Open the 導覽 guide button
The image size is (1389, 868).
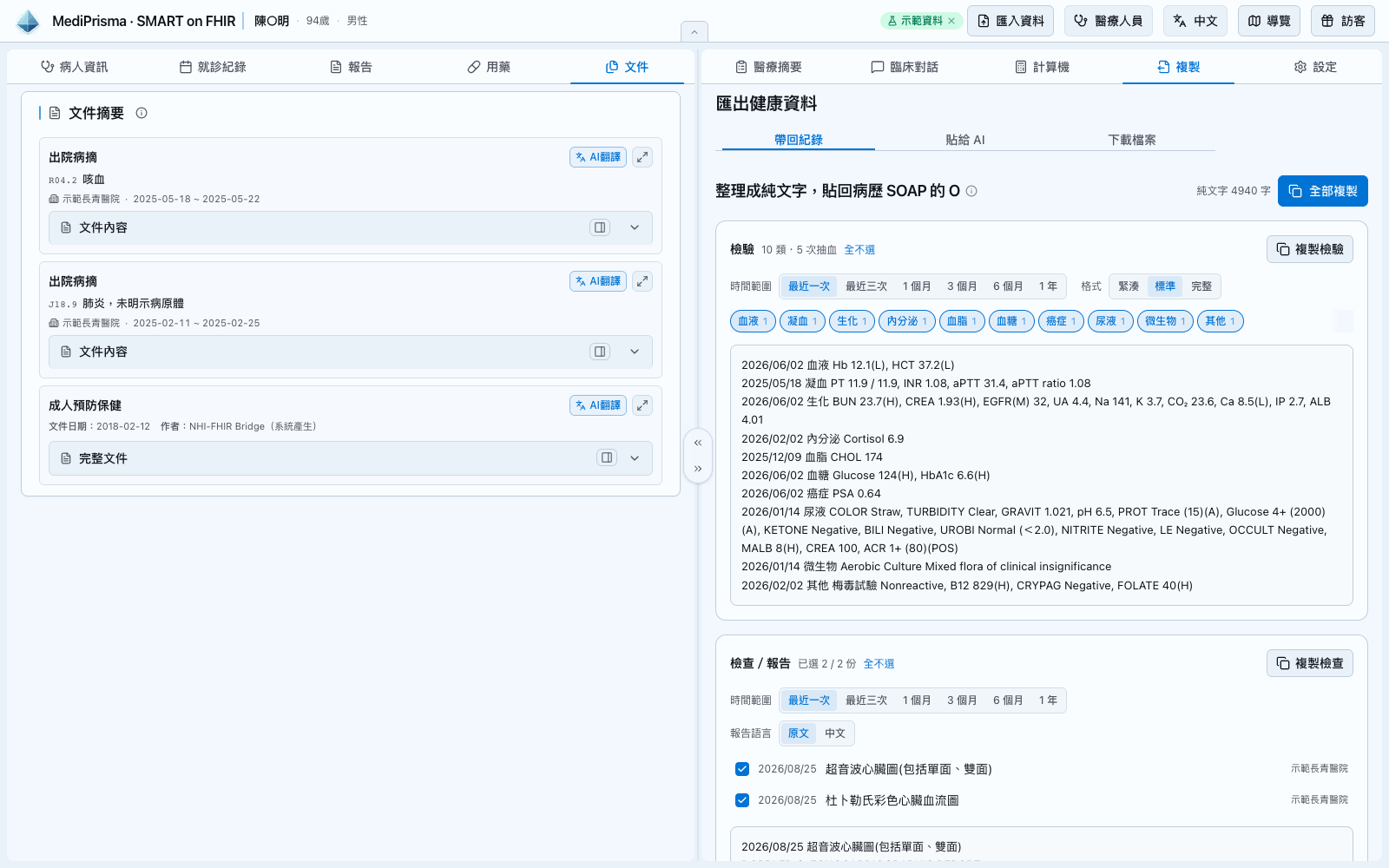[x=1269, y=21]
